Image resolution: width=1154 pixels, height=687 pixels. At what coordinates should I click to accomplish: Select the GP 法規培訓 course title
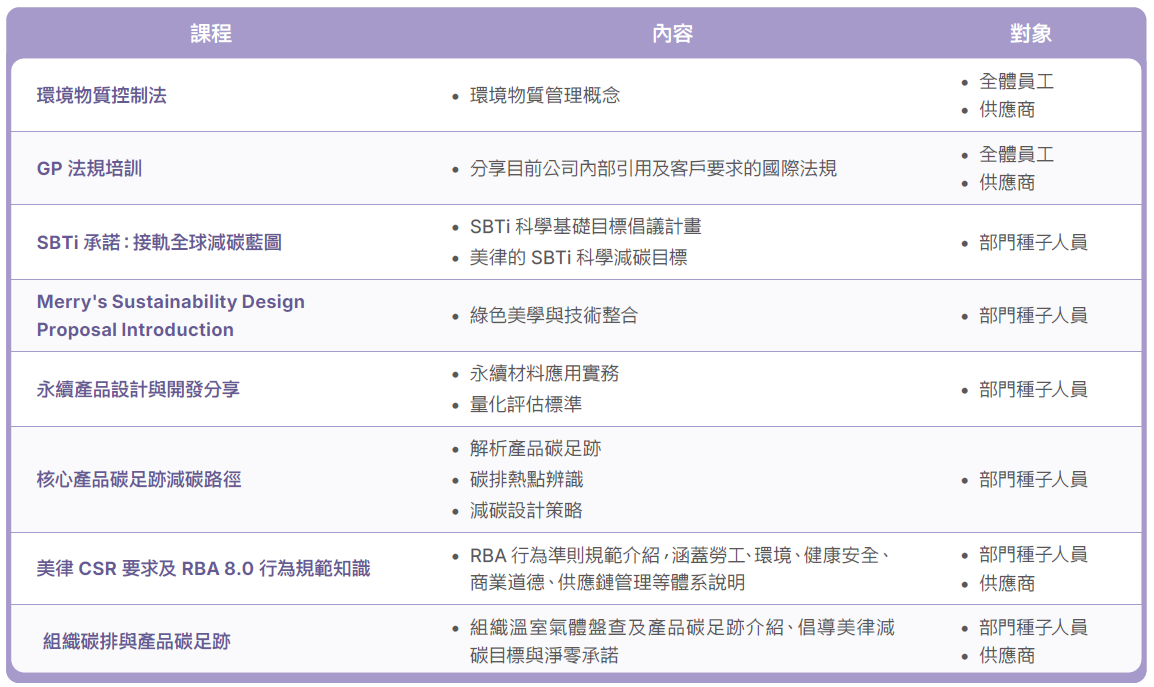89,169
